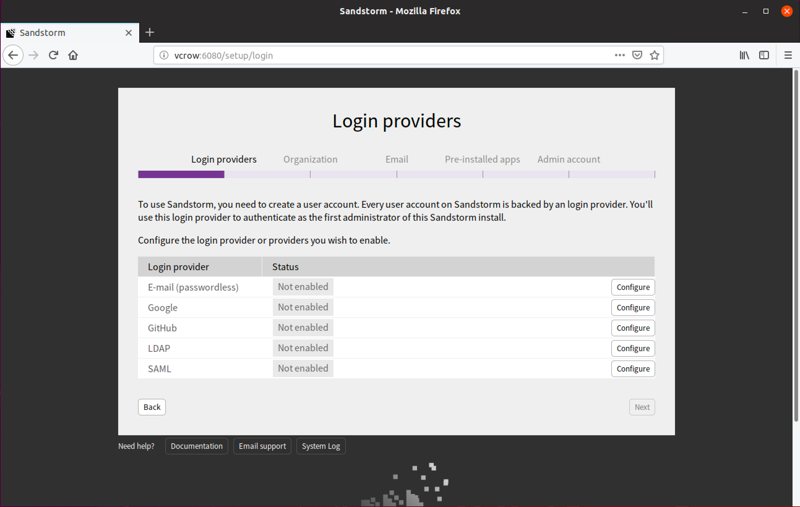Open the System Log link

320,446
